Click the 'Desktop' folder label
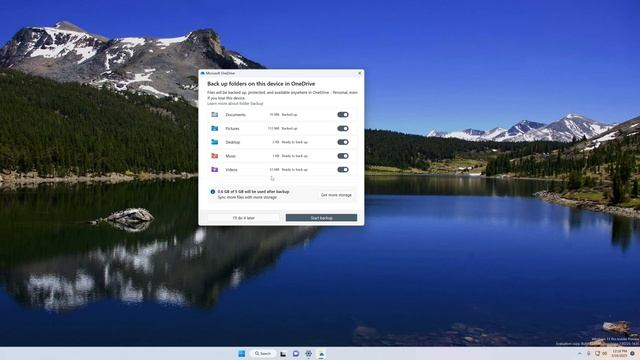 [x=233, y=142]
